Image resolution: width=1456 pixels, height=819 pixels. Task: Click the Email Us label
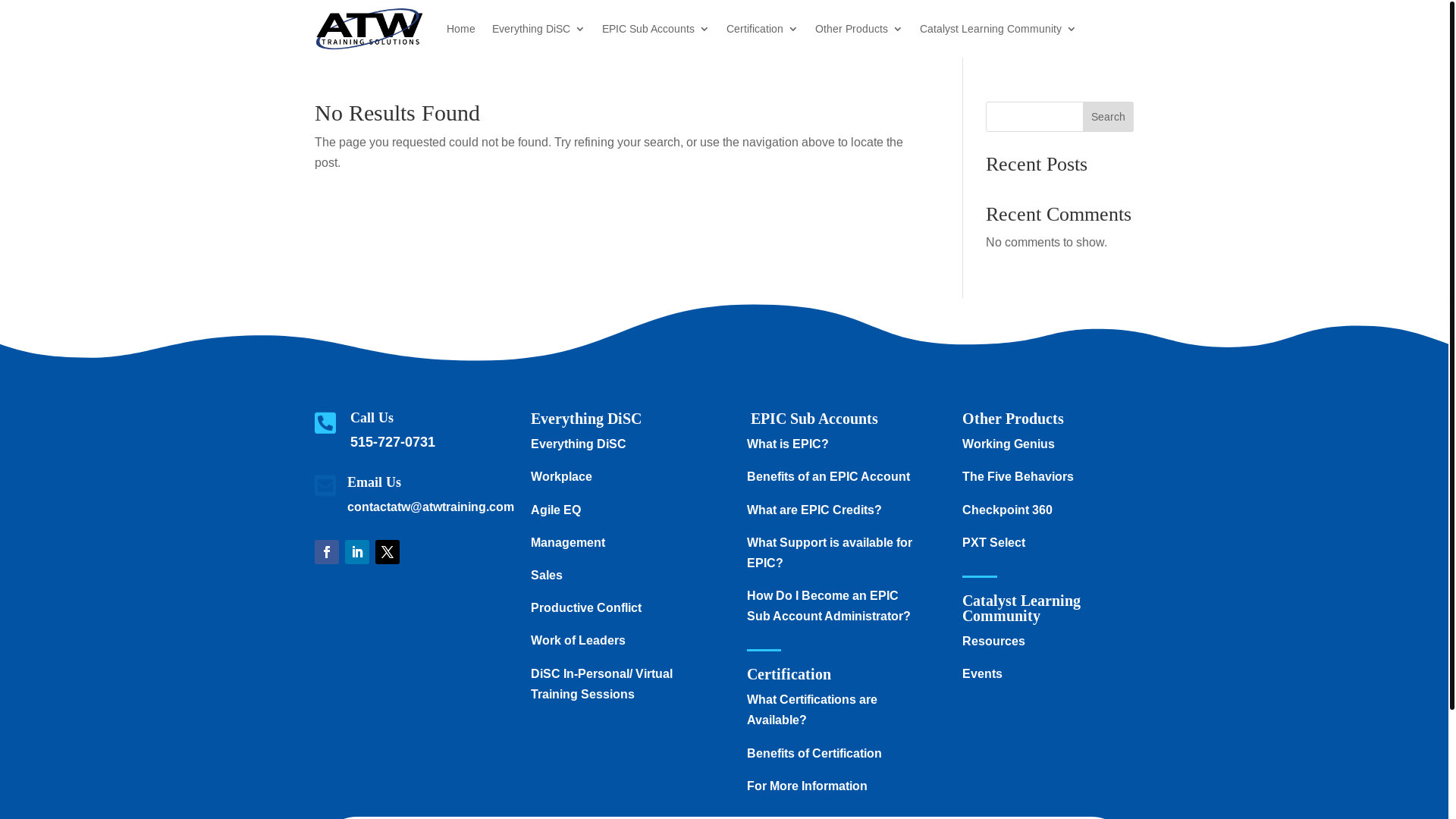pyautogui.click(x=374, y=482)
